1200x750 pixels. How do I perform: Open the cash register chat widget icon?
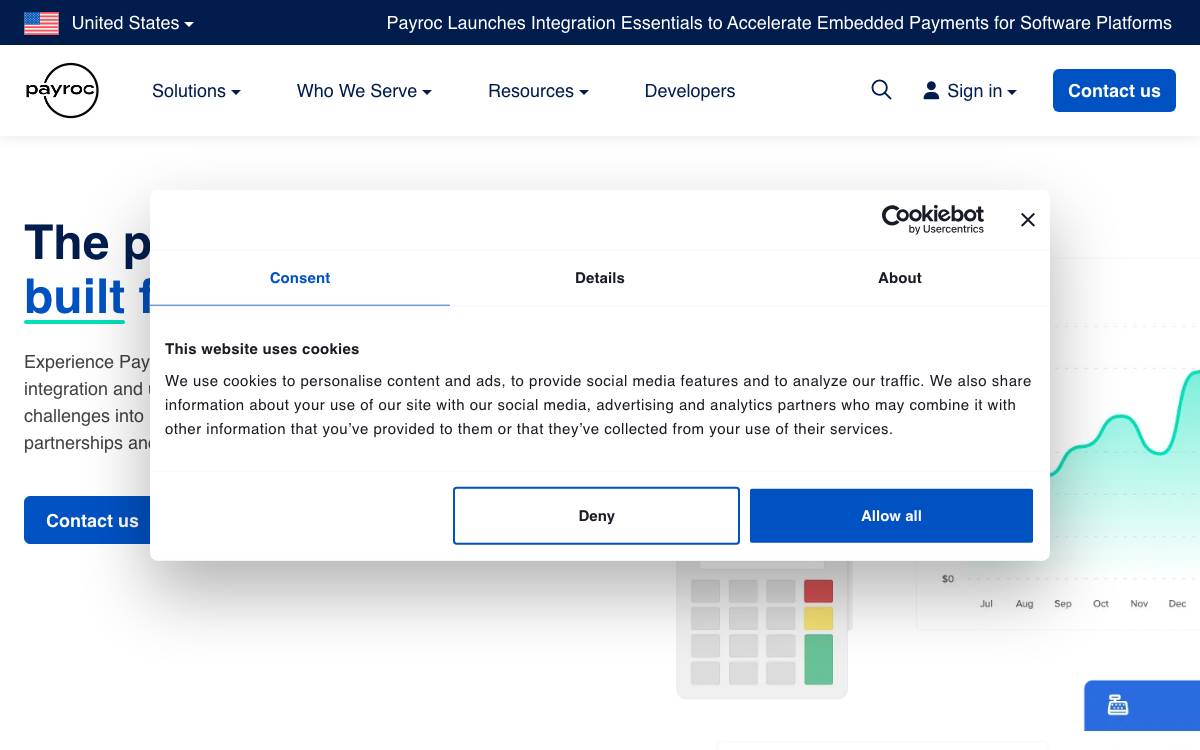pos(1118,705)
